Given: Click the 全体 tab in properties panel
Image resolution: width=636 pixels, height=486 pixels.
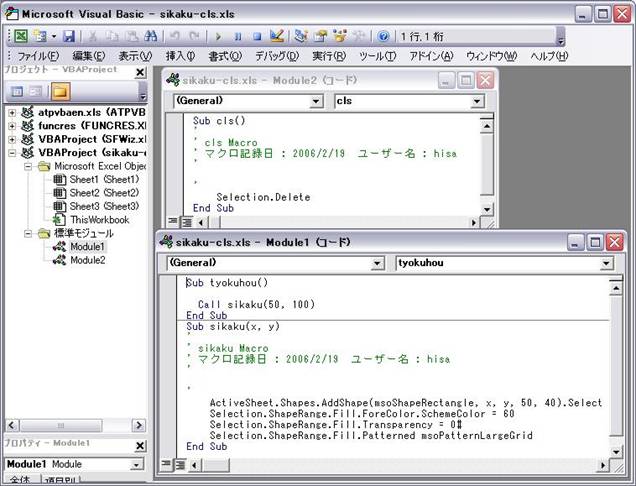Looking at the screenshot, I should (21, 480).
